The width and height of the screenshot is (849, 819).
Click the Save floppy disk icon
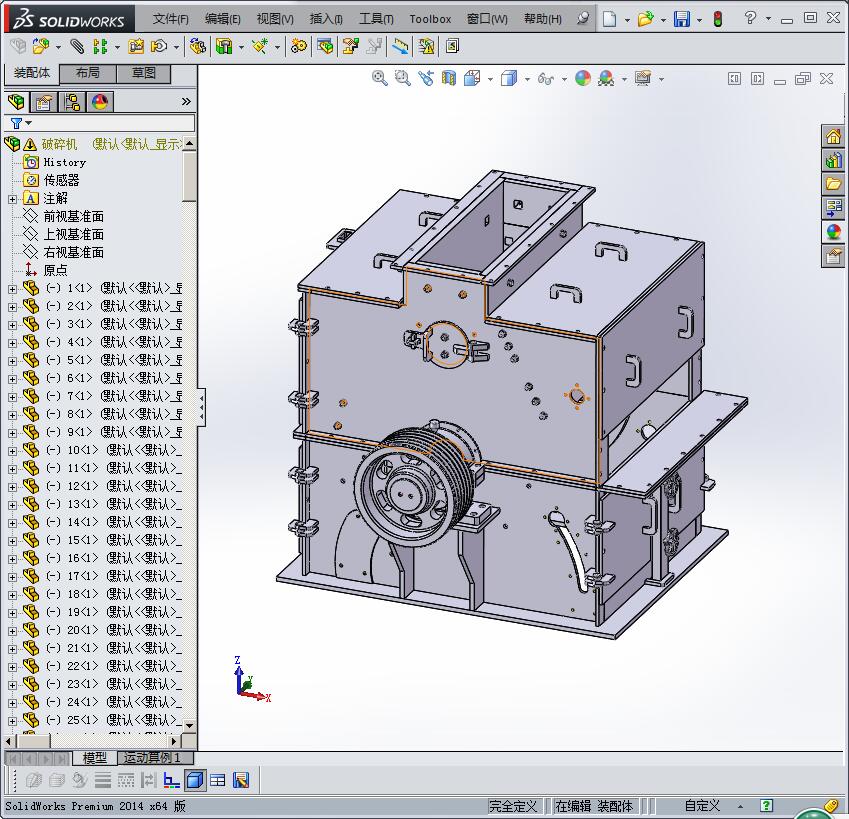(x=682, y=19)
